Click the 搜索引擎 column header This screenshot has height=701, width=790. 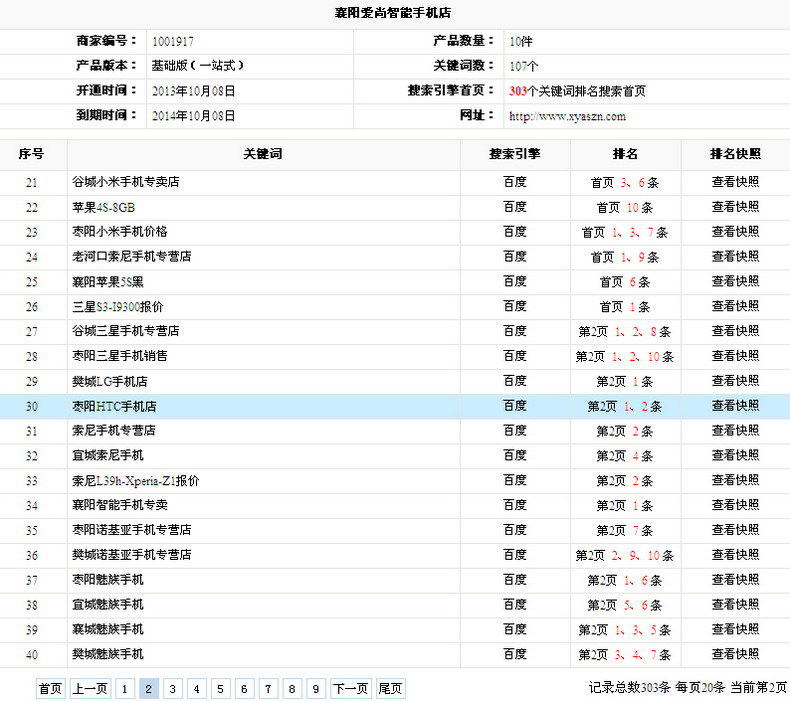pyautogui.click(x=514, y=154)
